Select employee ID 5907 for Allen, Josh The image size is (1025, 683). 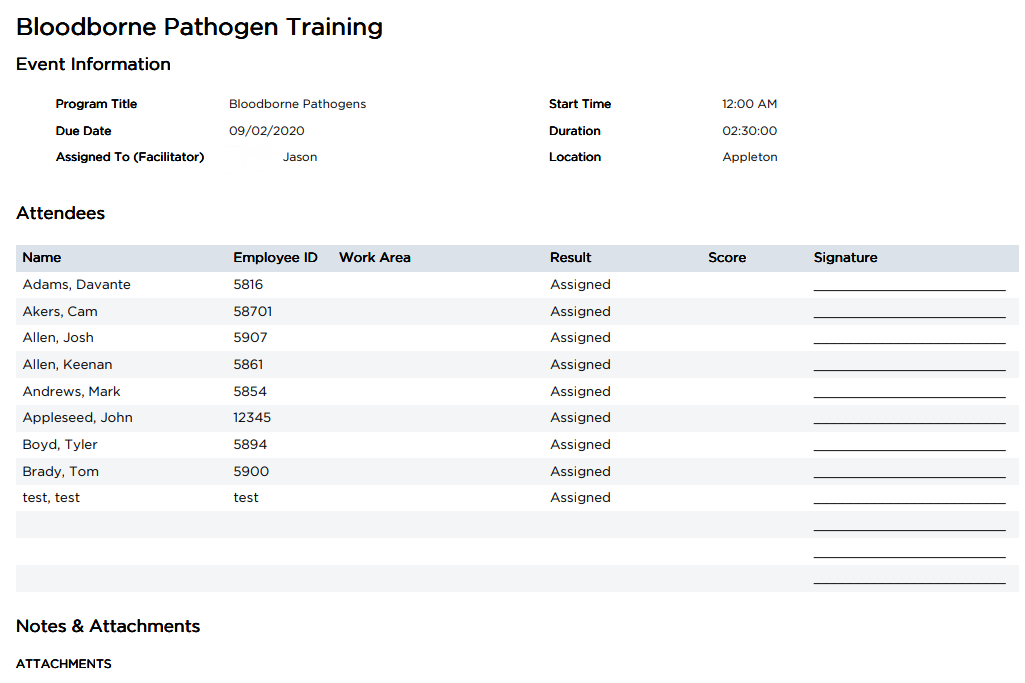pos(250,338)
